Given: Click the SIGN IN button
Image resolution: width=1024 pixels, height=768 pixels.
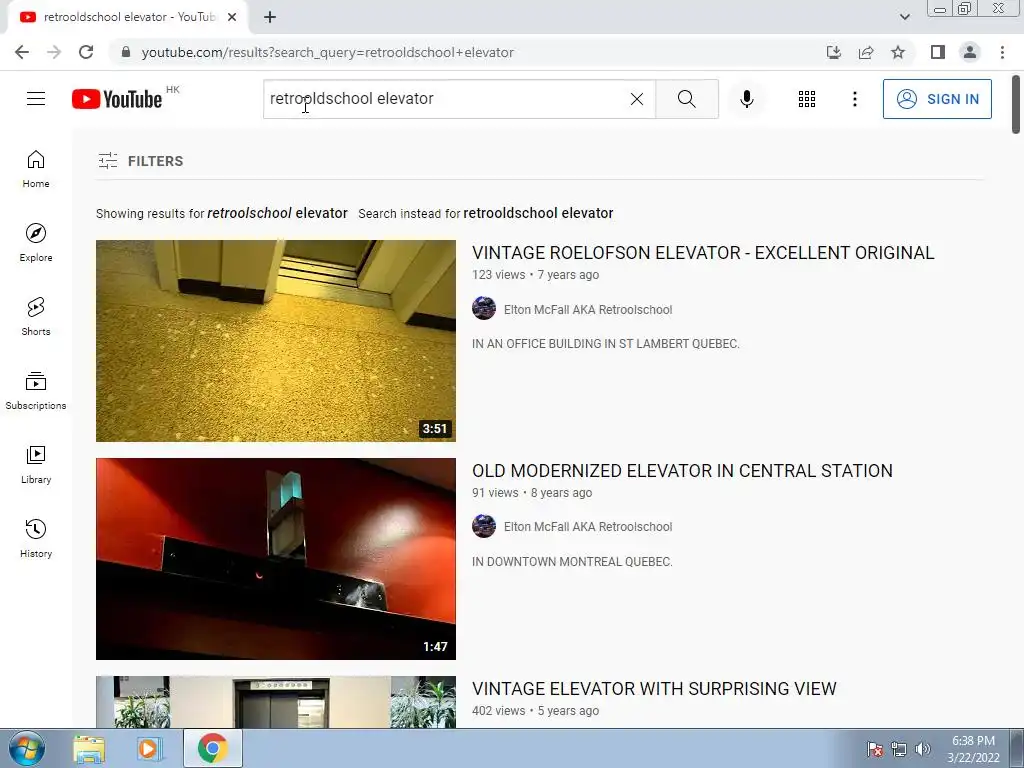Looking at the screenshot, I should pos(936,99).
